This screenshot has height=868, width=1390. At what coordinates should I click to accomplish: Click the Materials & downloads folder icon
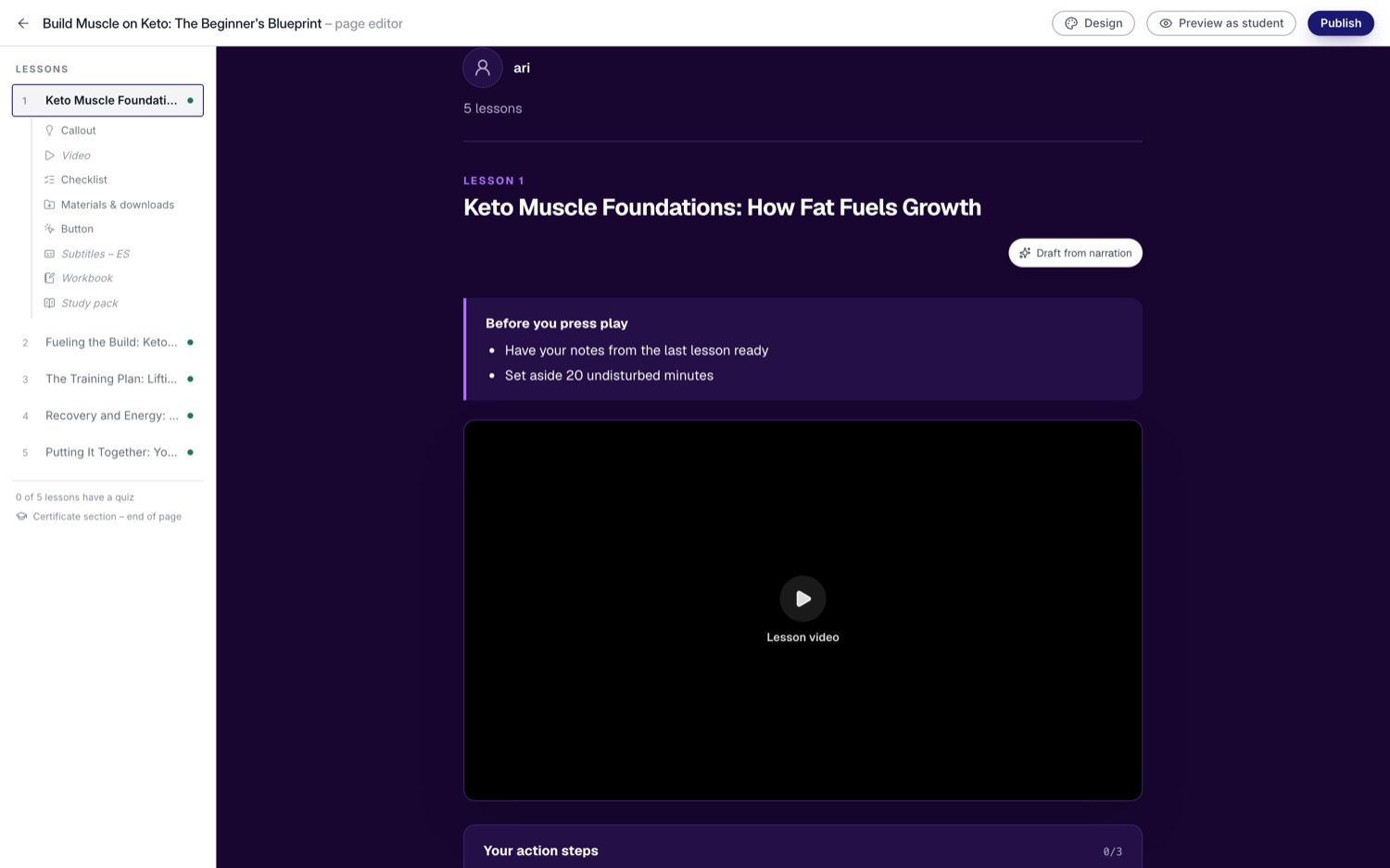[49, 205]
